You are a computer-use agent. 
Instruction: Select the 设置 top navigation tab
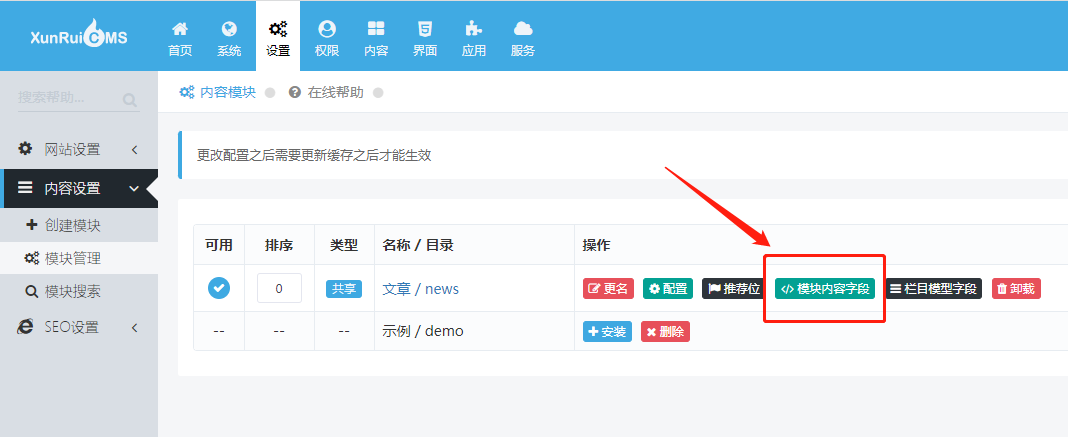coord(278,38)
